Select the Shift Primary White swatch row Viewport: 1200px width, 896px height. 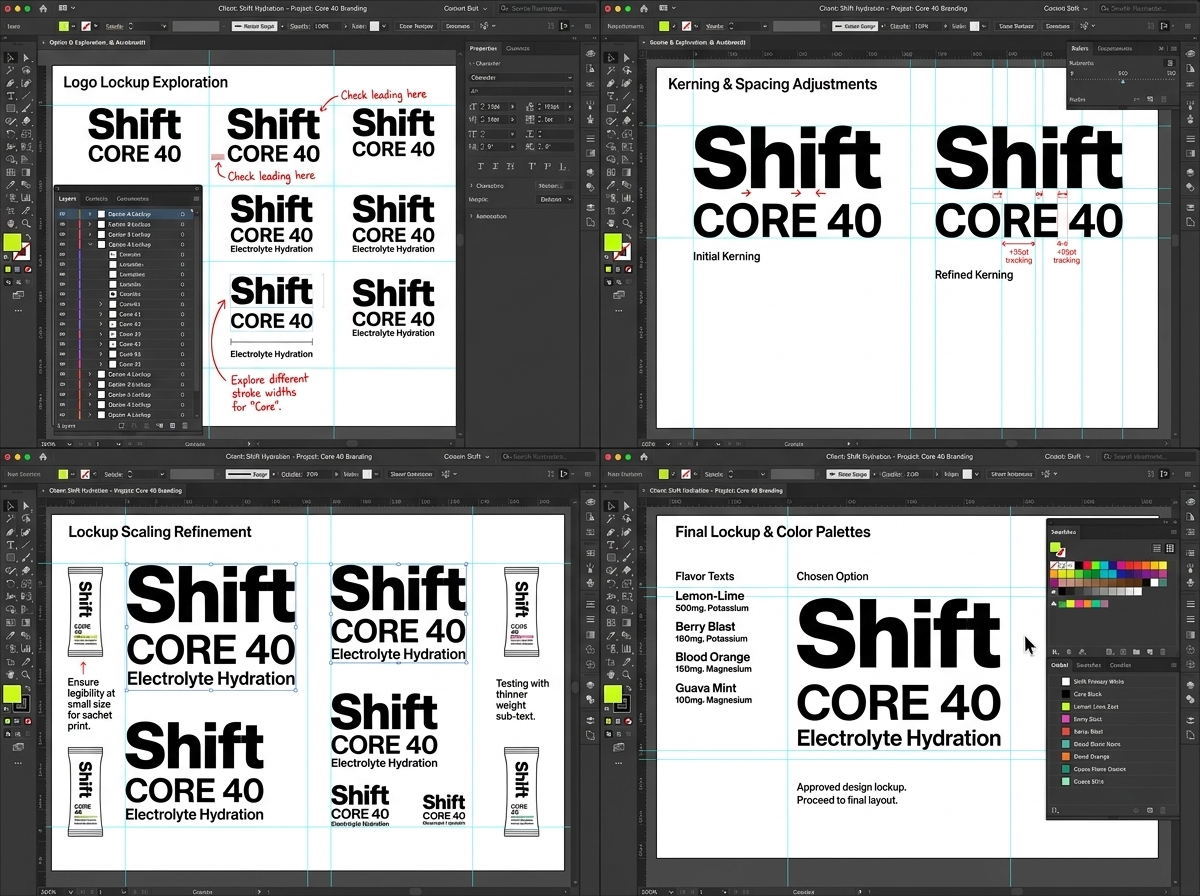1113,681
